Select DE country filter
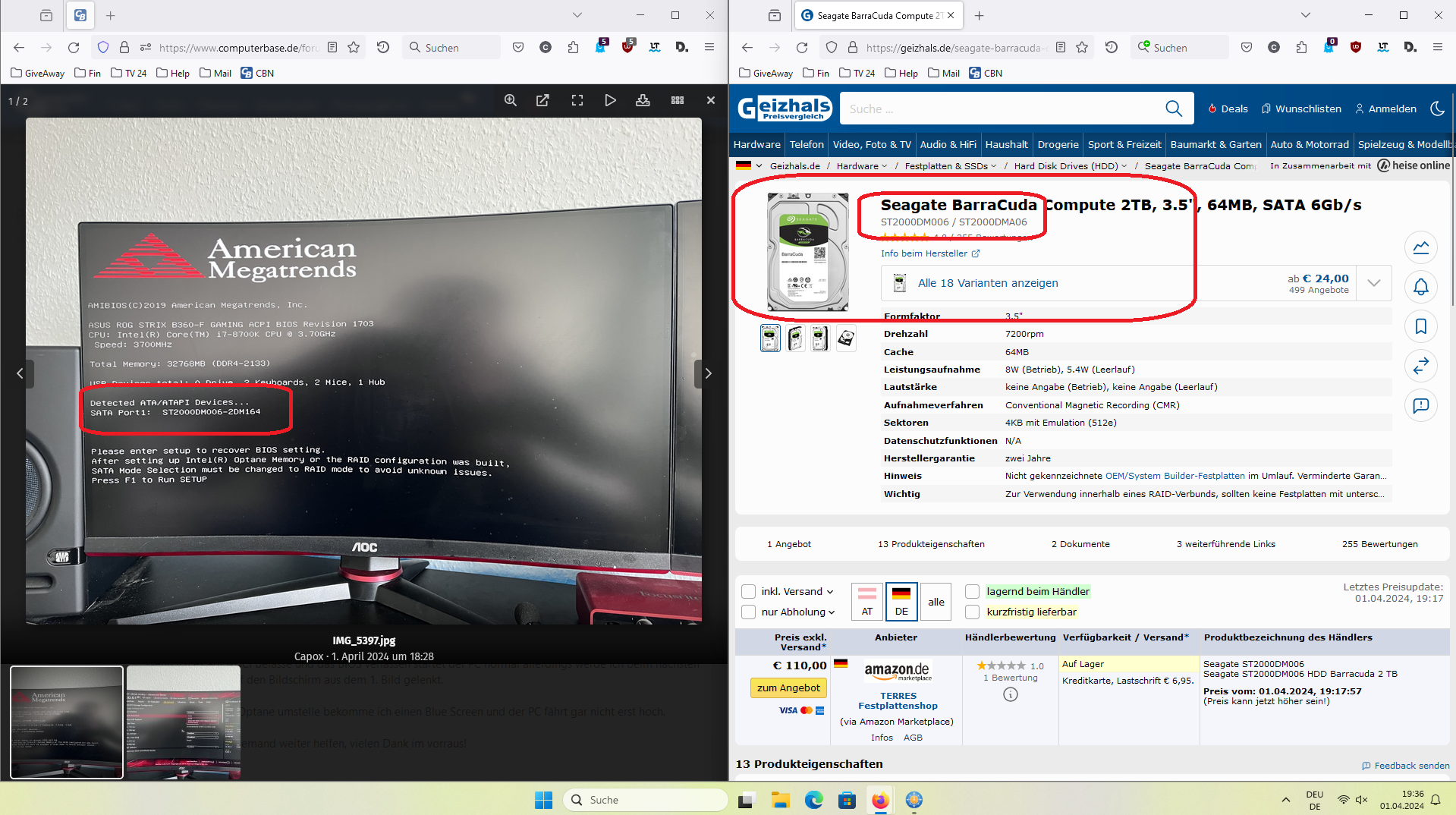This screenshot has height=815, width=1456. [x=901, y=601]
